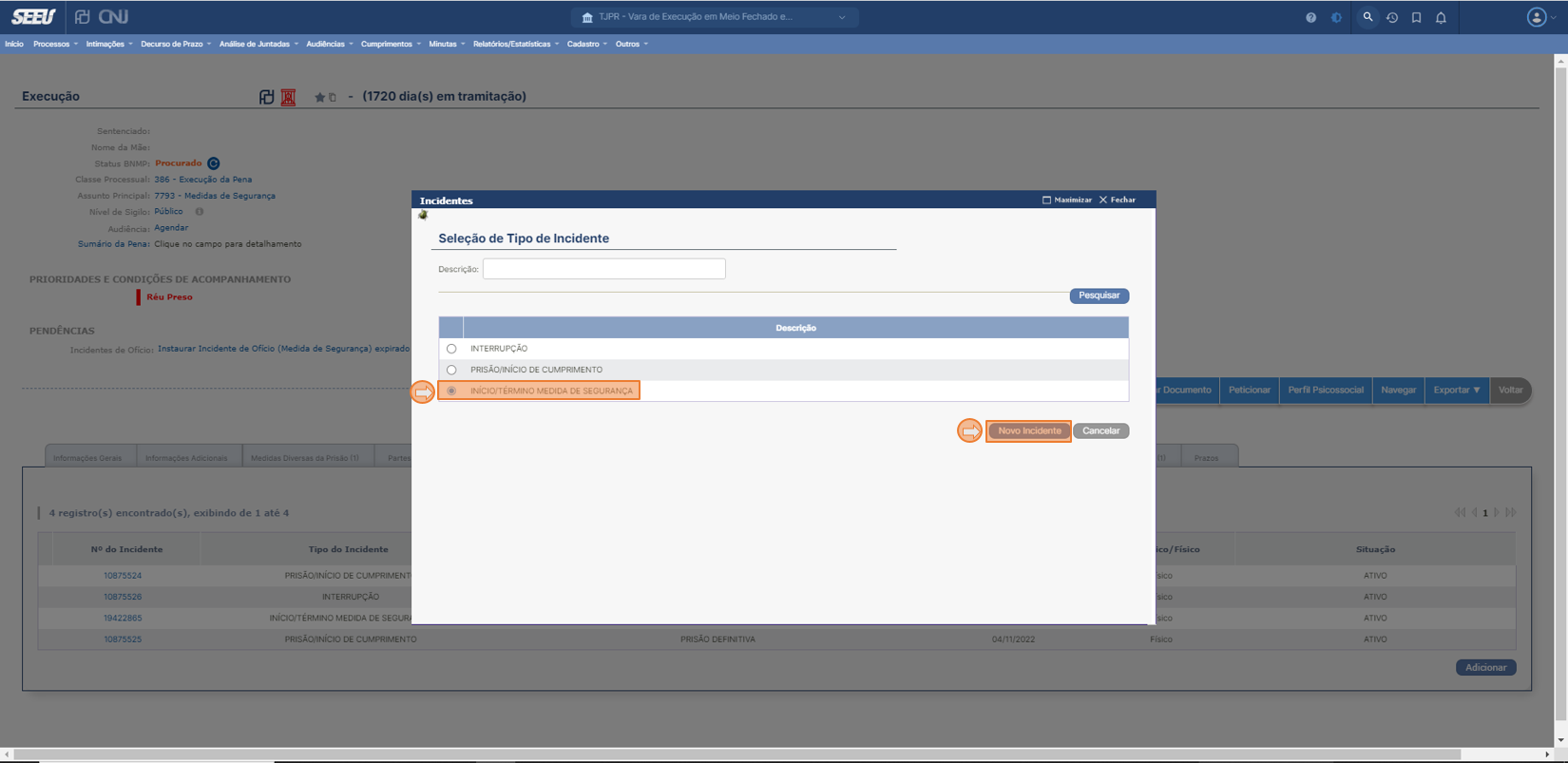Image resolution: width=1568 pixels, height=763 pixels.
Task: Click the red prison icon beside Execução
Action: point(288,97)
